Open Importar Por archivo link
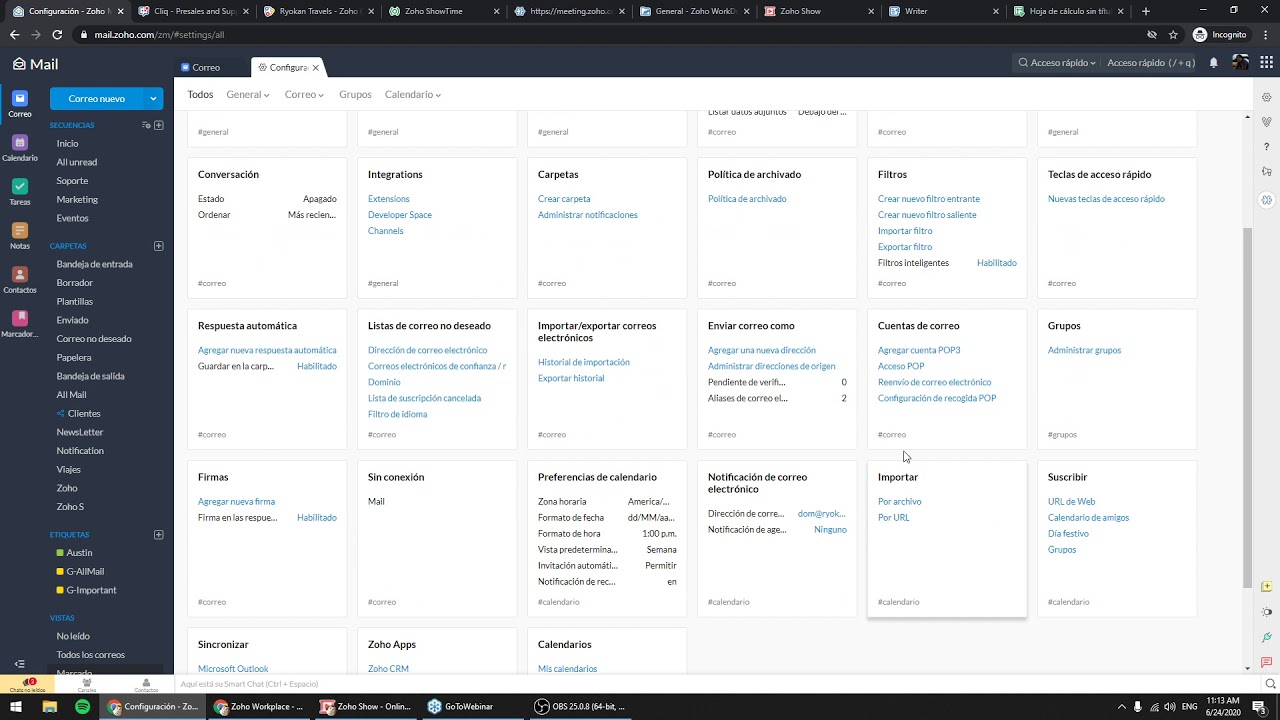The height and width of the screenshot is (720, 1280). (899, 502)
